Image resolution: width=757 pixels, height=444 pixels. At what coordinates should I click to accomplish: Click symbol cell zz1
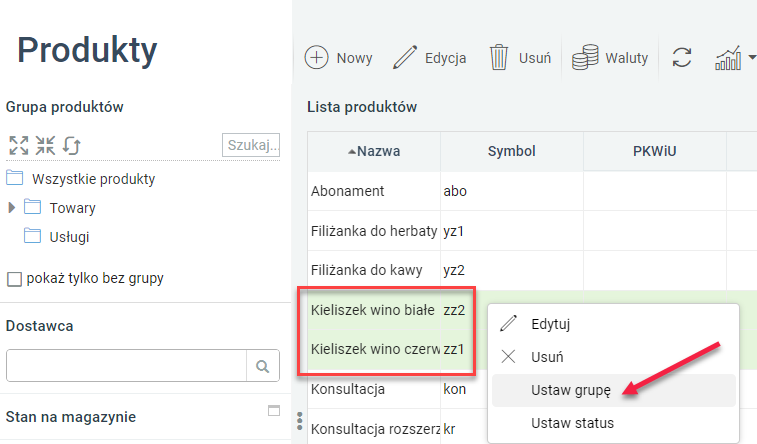point(454,348)
